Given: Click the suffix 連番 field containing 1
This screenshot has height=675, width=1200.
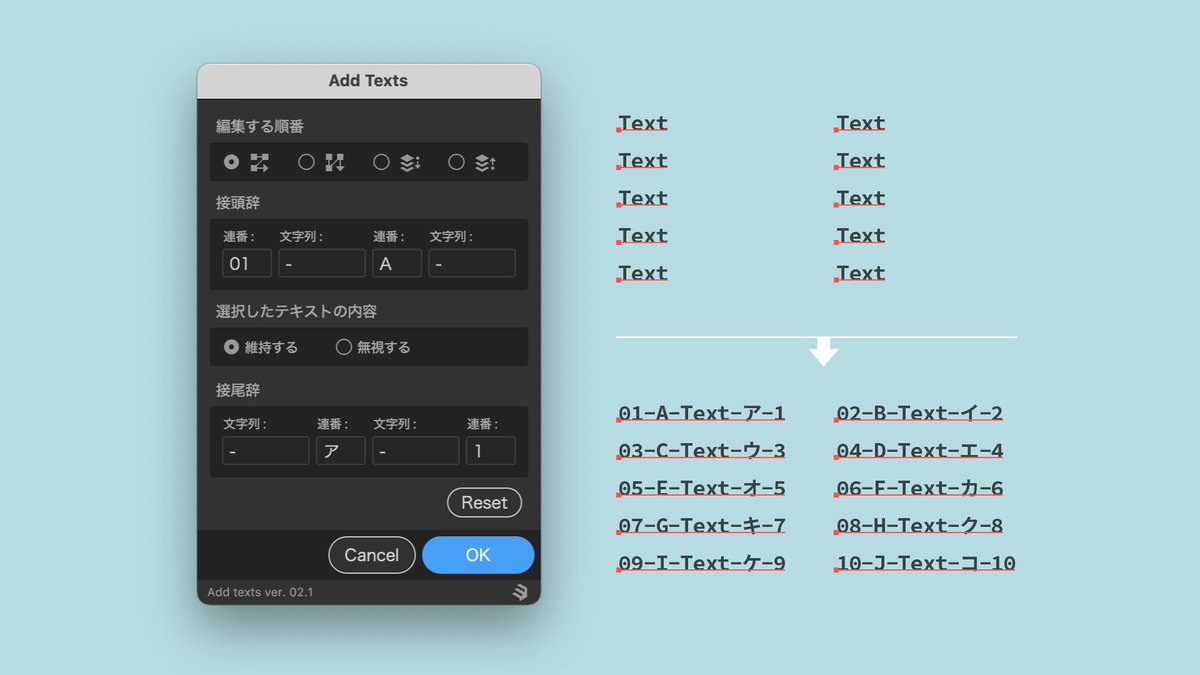Looking at the screenshot, I should pyautogui.click(x=490, y=450).
